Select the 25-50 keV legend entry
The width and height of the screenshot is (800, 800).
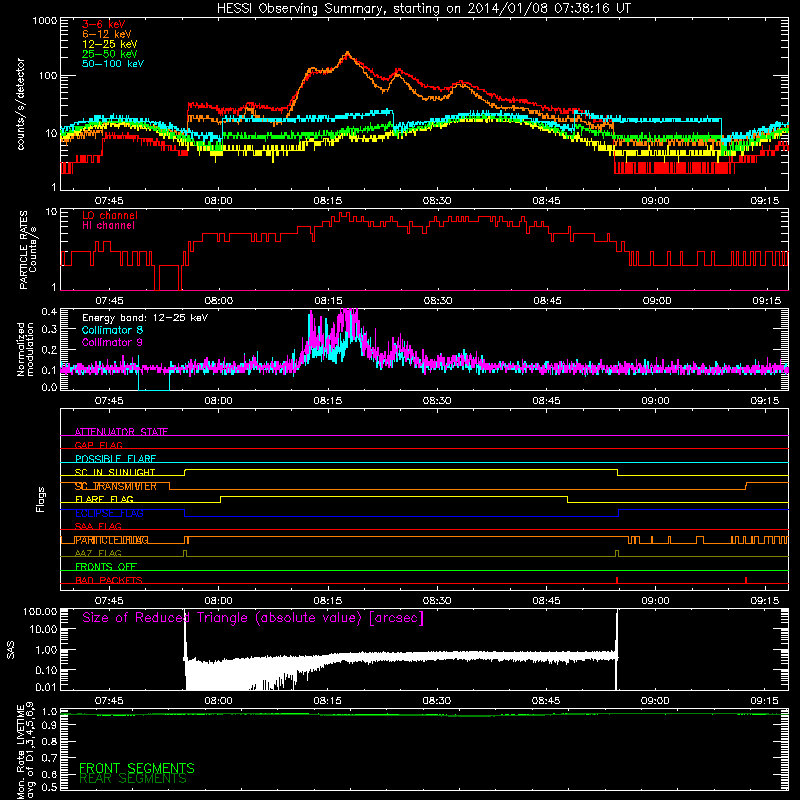pos(110,54)
